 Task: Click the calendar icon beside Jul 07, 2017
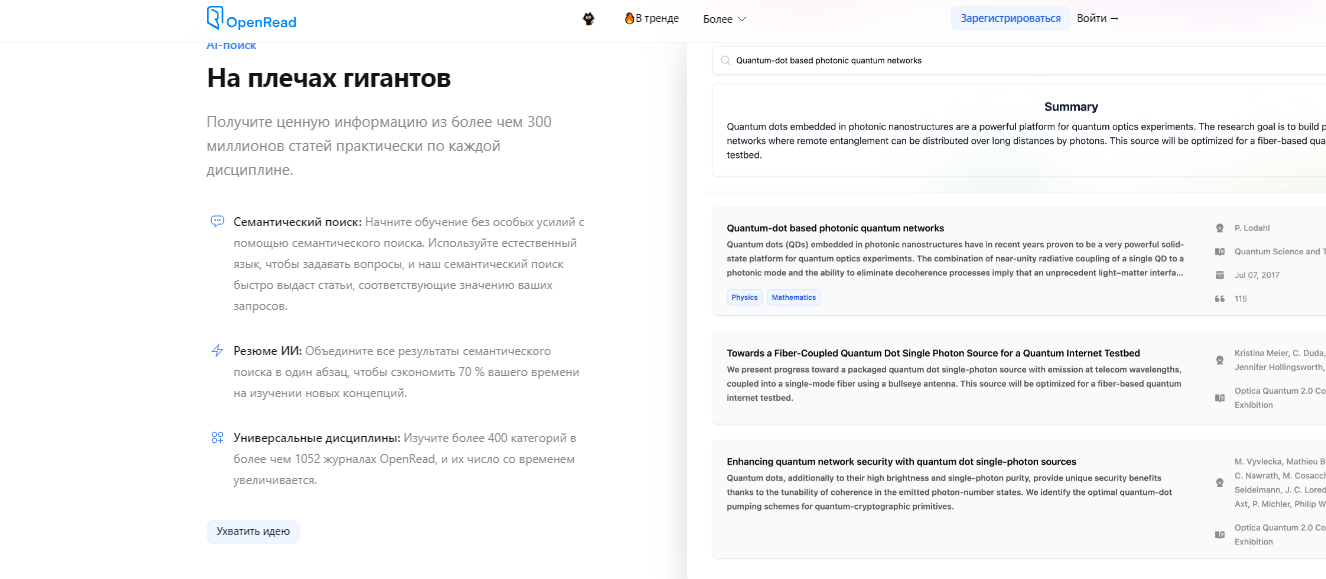[1219, 275]
